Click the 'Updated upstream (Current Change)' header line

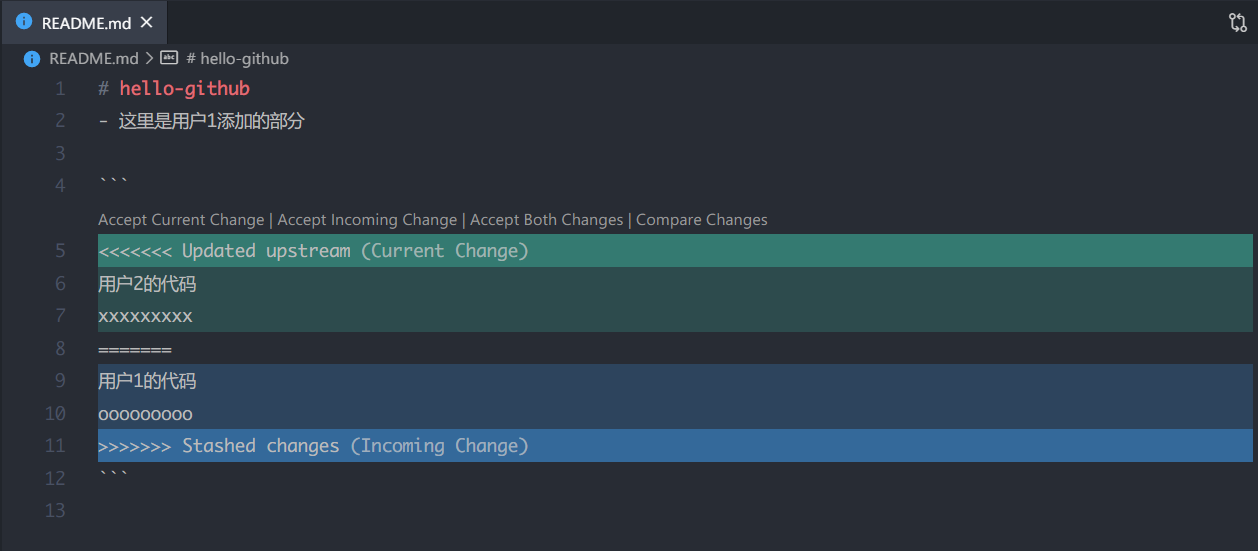tap(313, 251)
